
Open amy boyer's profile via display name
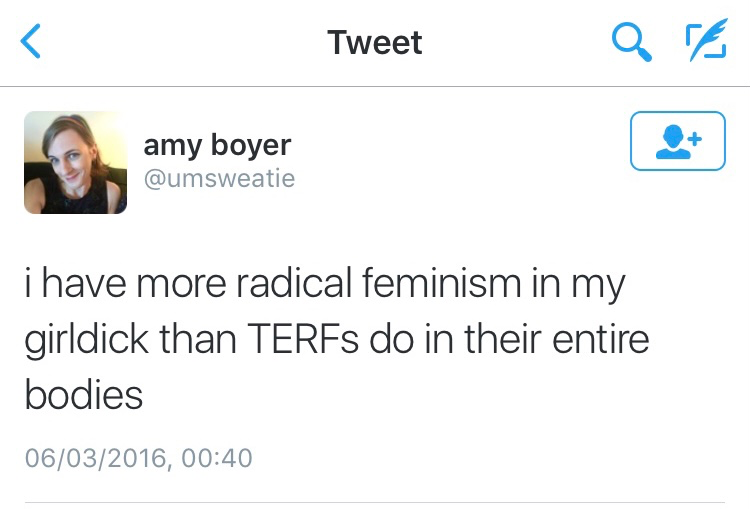click(217, 145)
